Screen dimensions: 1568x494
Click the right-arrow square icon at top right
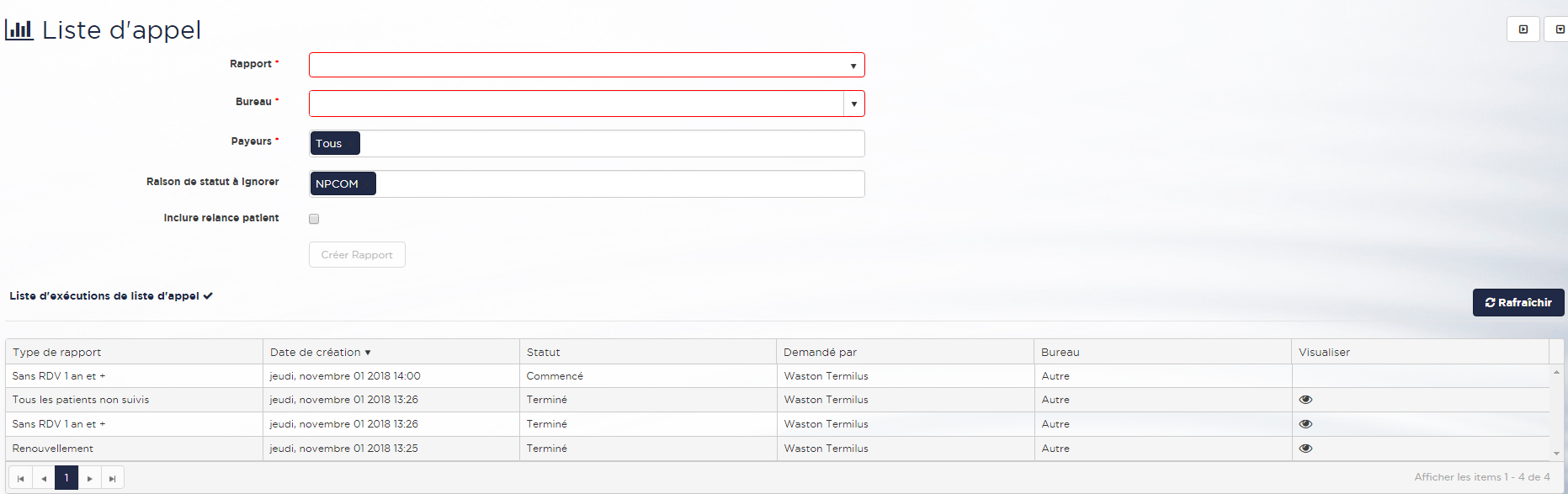pyautogui.click(x=1523, y=29)
